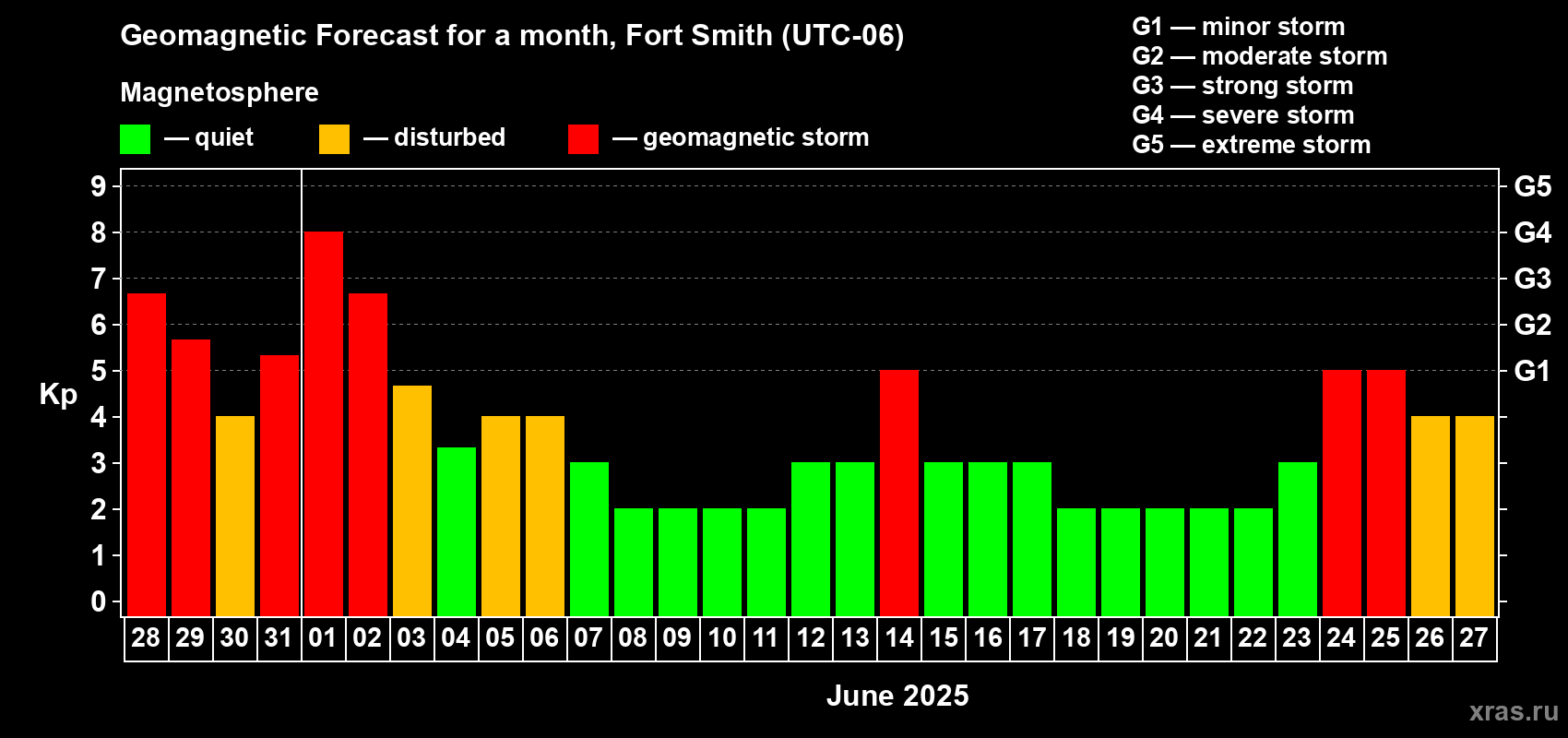Click the 'Kp' axis label
Viewport: 1568px width, 738px height.
(x=58, y=395)
